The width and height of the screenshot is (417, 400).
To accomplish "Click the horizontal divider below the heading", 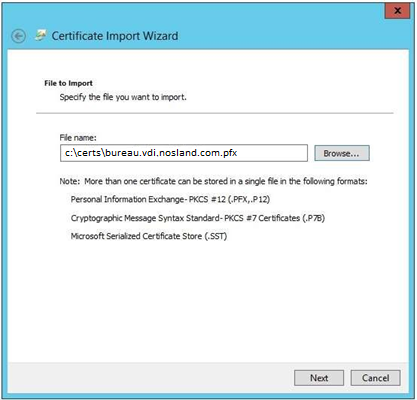I will point(215,113).
